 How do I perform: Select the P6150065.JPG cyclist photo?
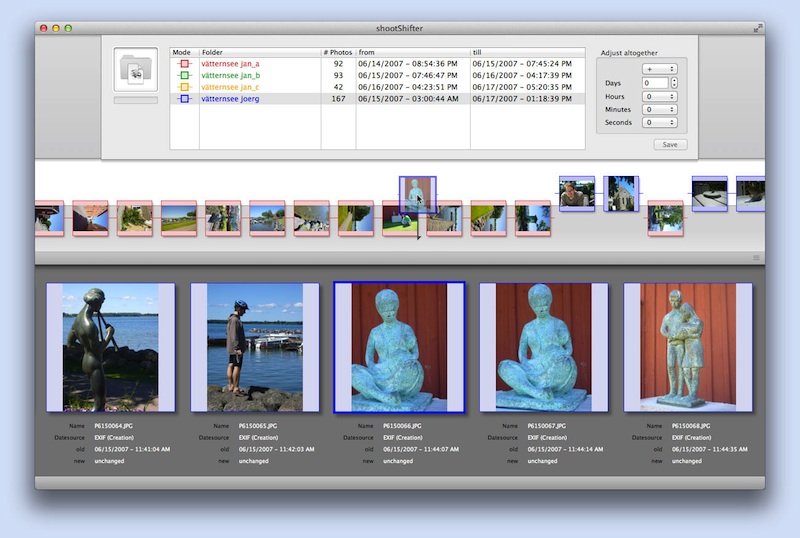[x=254, y=347]
